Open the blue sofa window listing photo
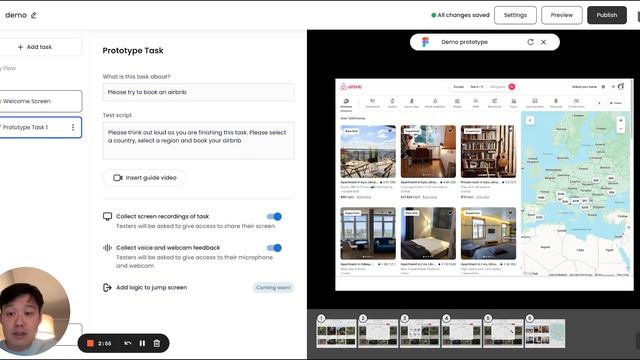The width and height of the screenshot is (640, 360). (x=368, y=233)
